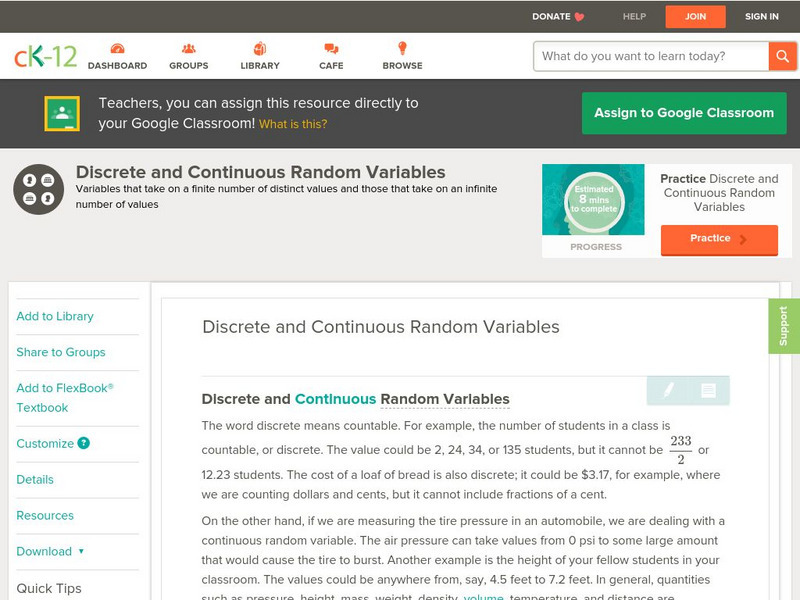The width and height of the screenshot is (800, 600).
Task: Click the pencil highlight tool icon
Action: click(x=668, y=390)
